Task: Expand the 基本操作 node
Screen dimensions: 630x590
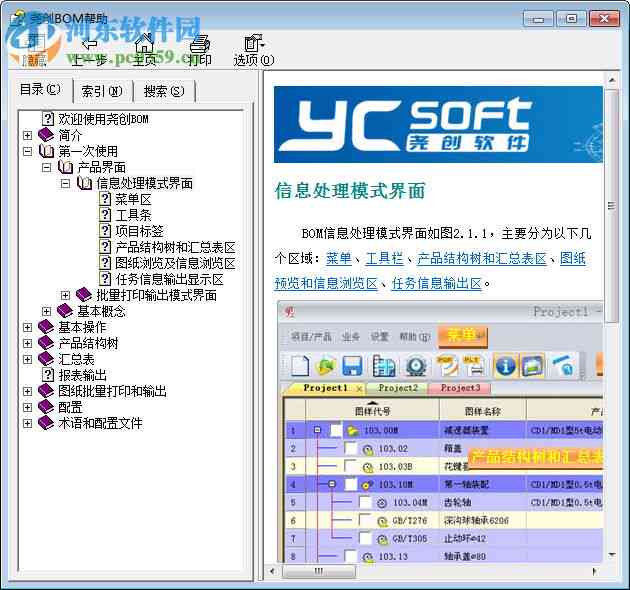Action: [27, 328]
